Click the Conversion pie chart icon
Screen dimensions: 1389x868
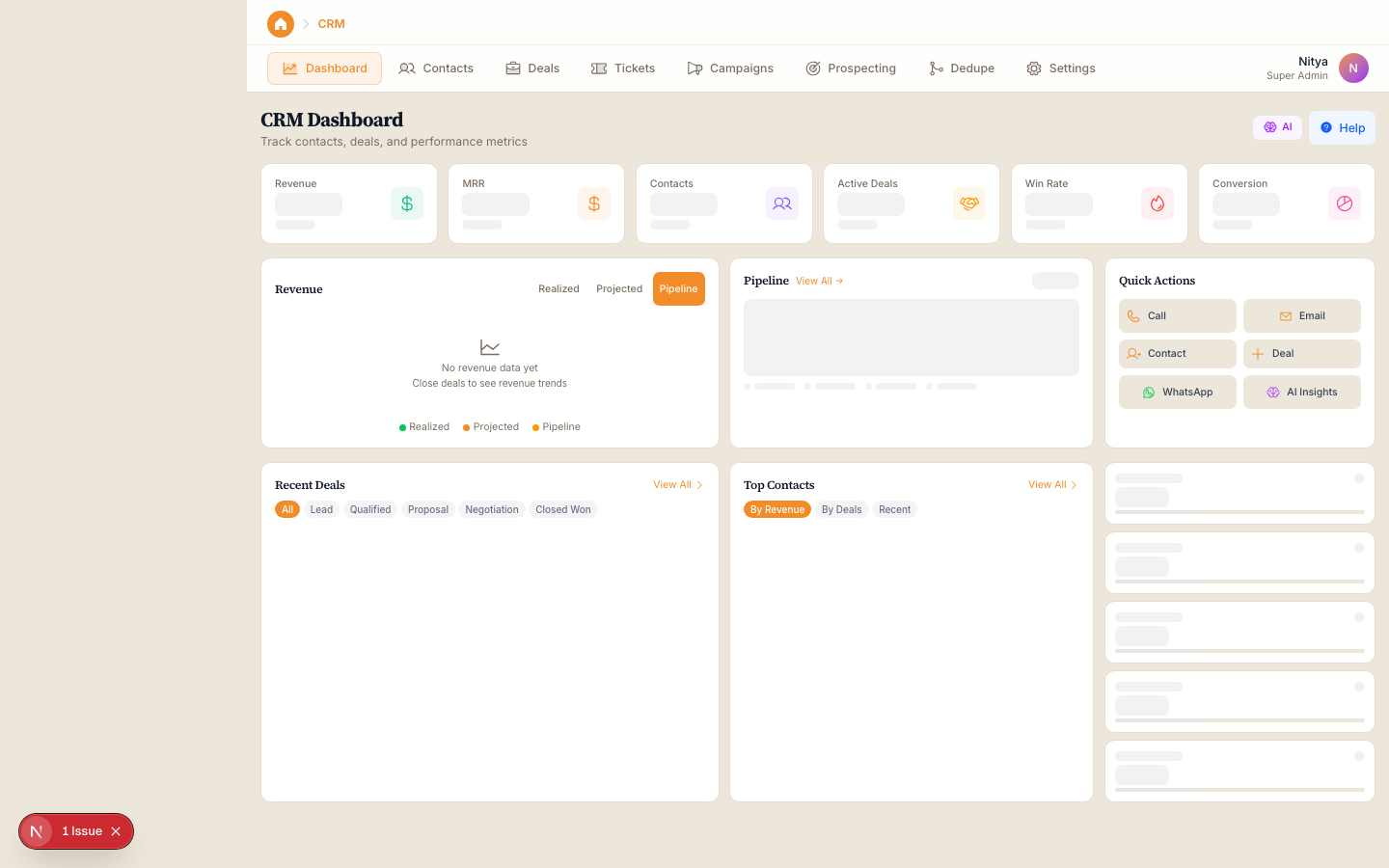(x=1344, y=203)
